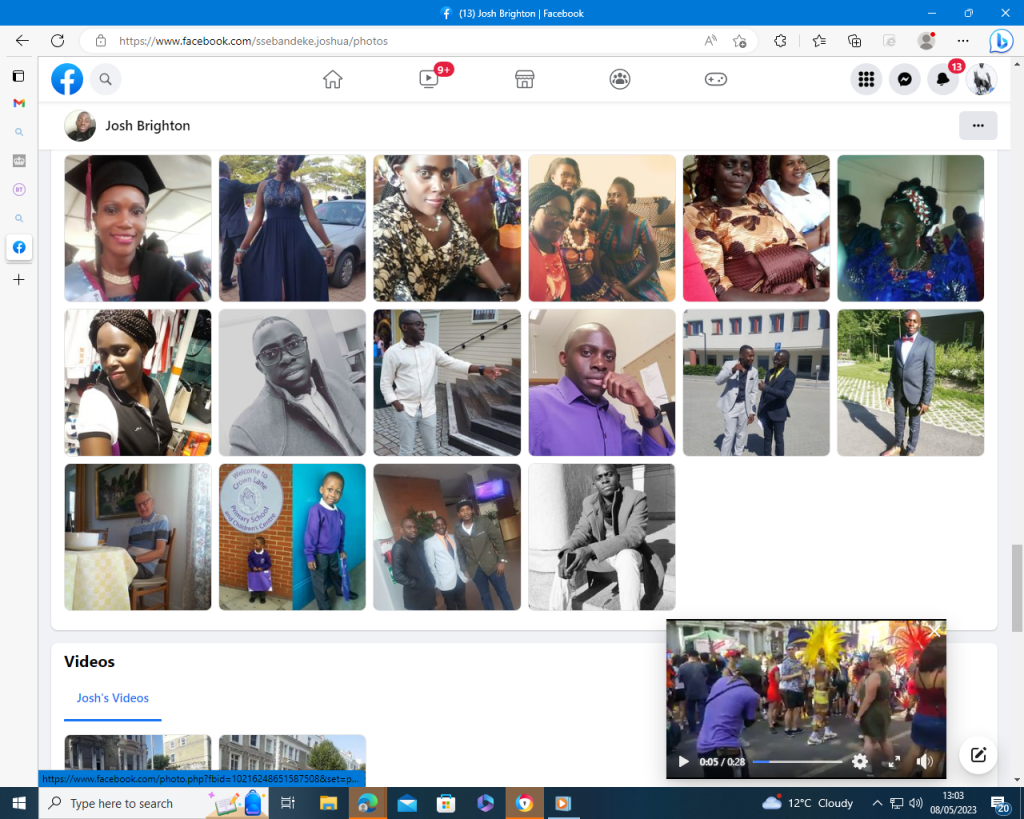Image resolution: width=1024 pixels, height=819 pixels.
Task: Open Facebook Marketplace icon
Action: [x=524, y=80]
